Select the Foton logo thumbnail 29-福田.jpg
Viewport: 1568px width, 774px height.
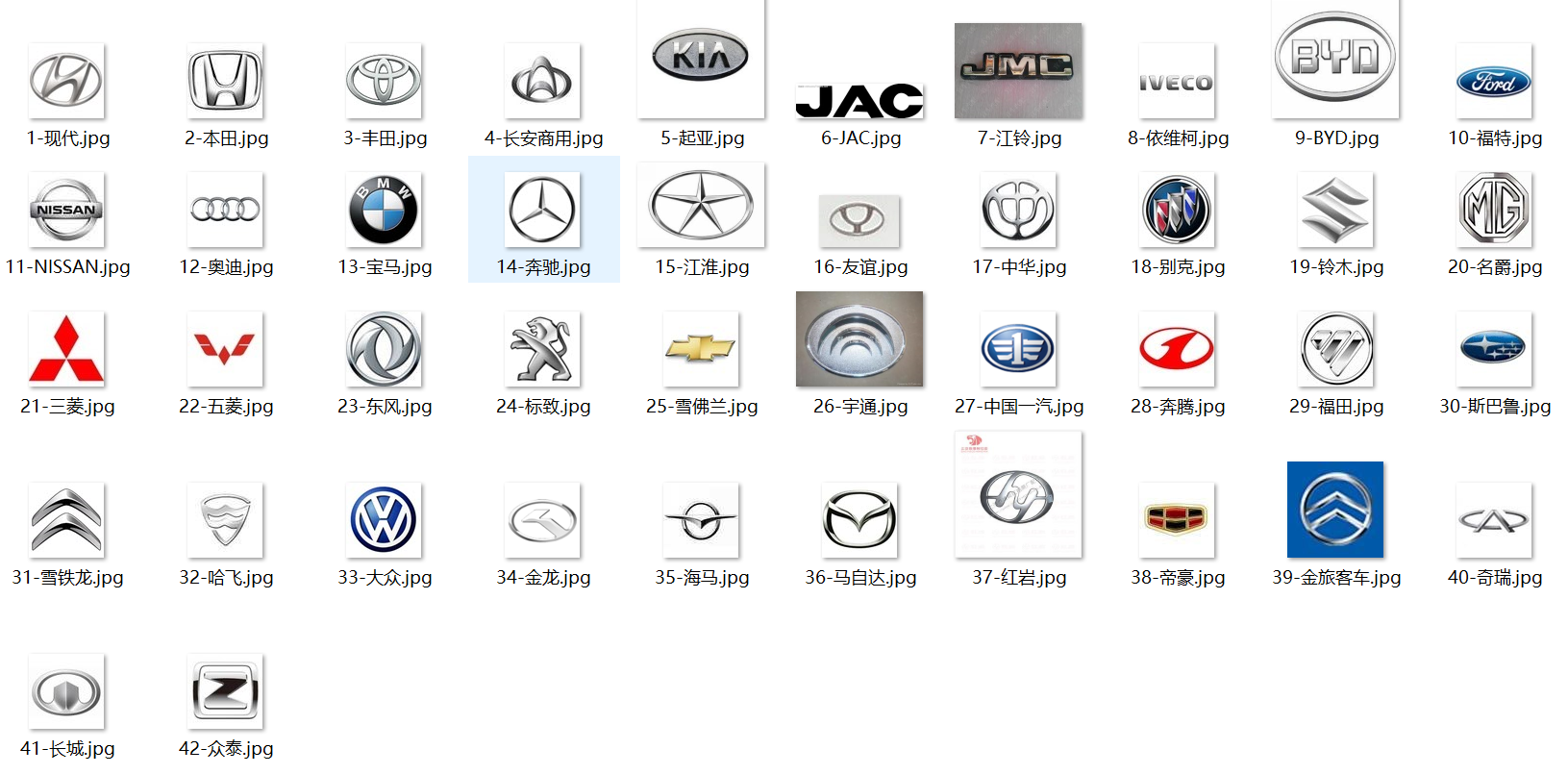[1335, 349]
